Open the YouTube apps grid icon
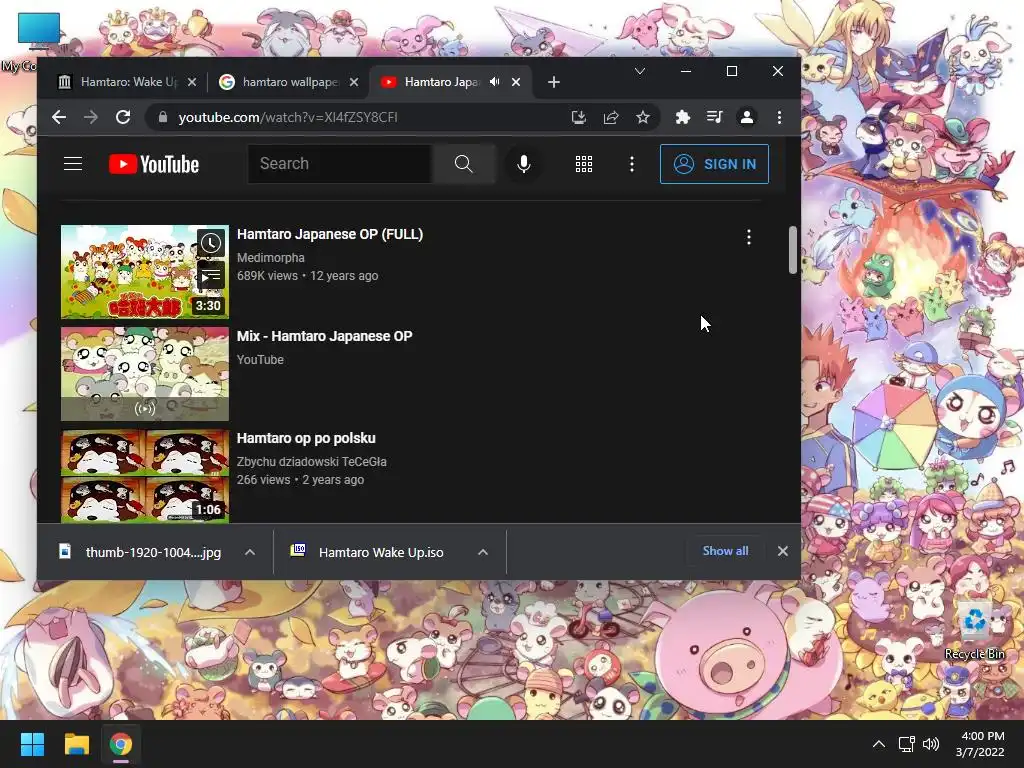This screenshot has width=1024, height=768. [584, 164]
